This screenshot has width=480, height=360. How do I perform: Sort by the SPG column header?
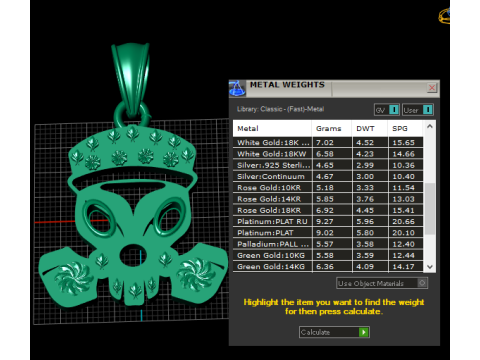tap(406, 128)
